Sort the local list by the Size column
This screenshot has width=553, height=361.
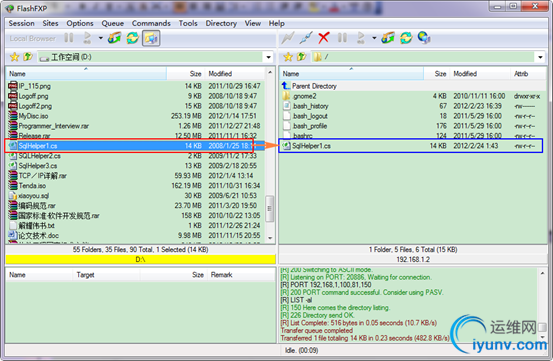pyautogui.click(x=186, y=74)
